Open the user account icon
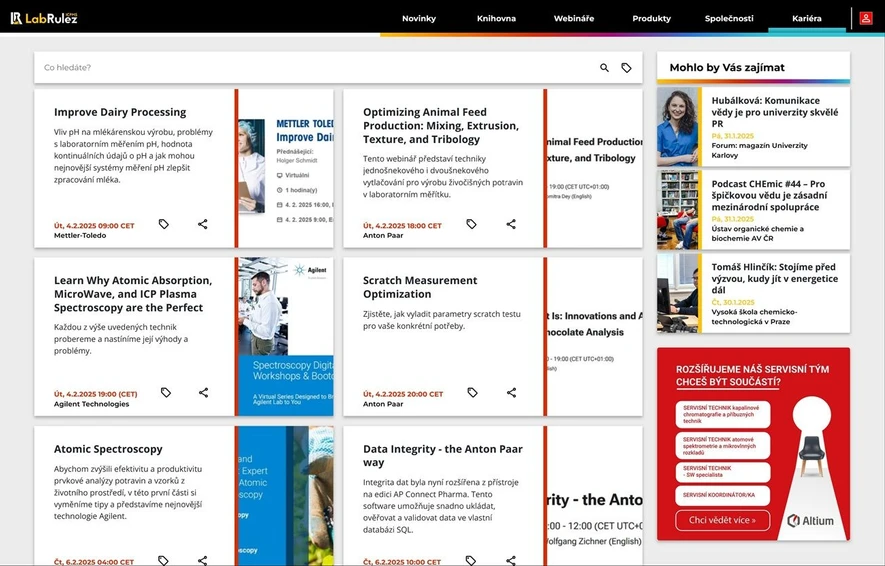The height and width of the screenshot is (566, 885). [865, 18]
